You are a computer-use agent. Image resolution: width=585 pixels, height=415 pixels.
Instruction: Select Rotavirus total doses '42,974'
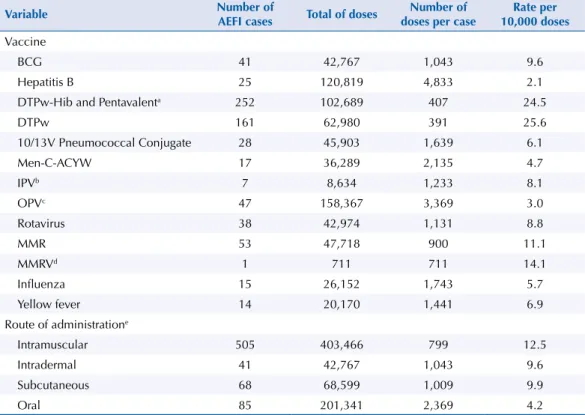click(x=342, y=224)
